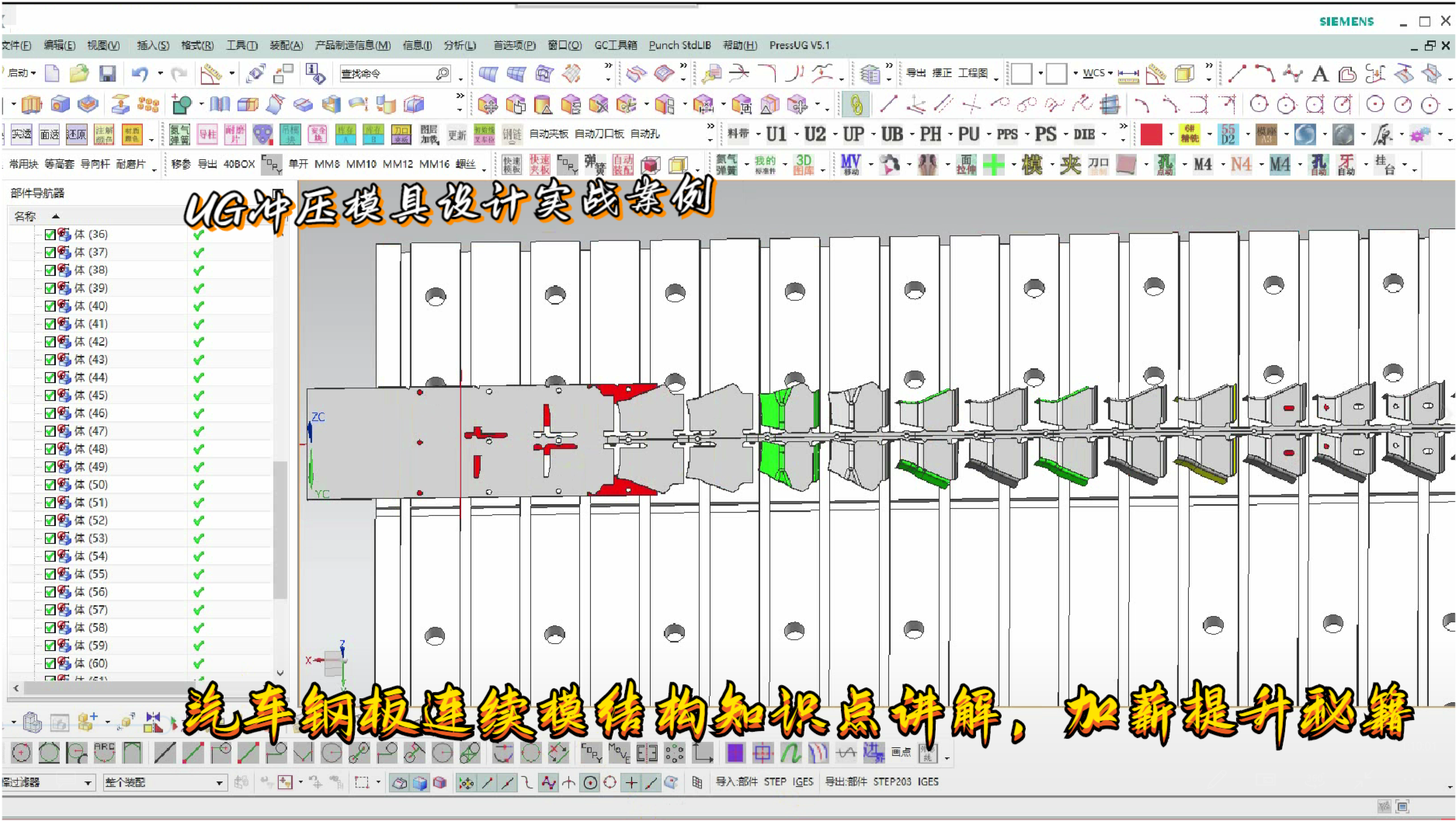Click the ARC sketch tool icon
Image resolution: width=1456 pixels, height=821 pixels.
104,752
